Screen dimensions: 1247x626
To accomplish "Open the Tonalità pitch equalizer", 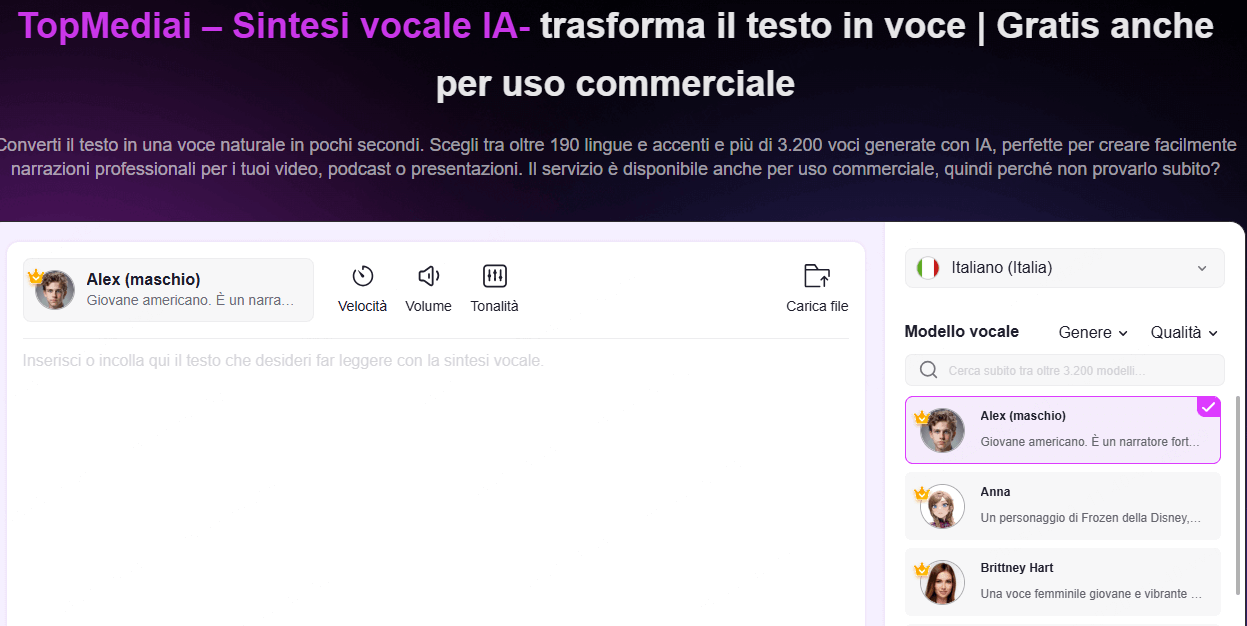I will pos(494,289).
